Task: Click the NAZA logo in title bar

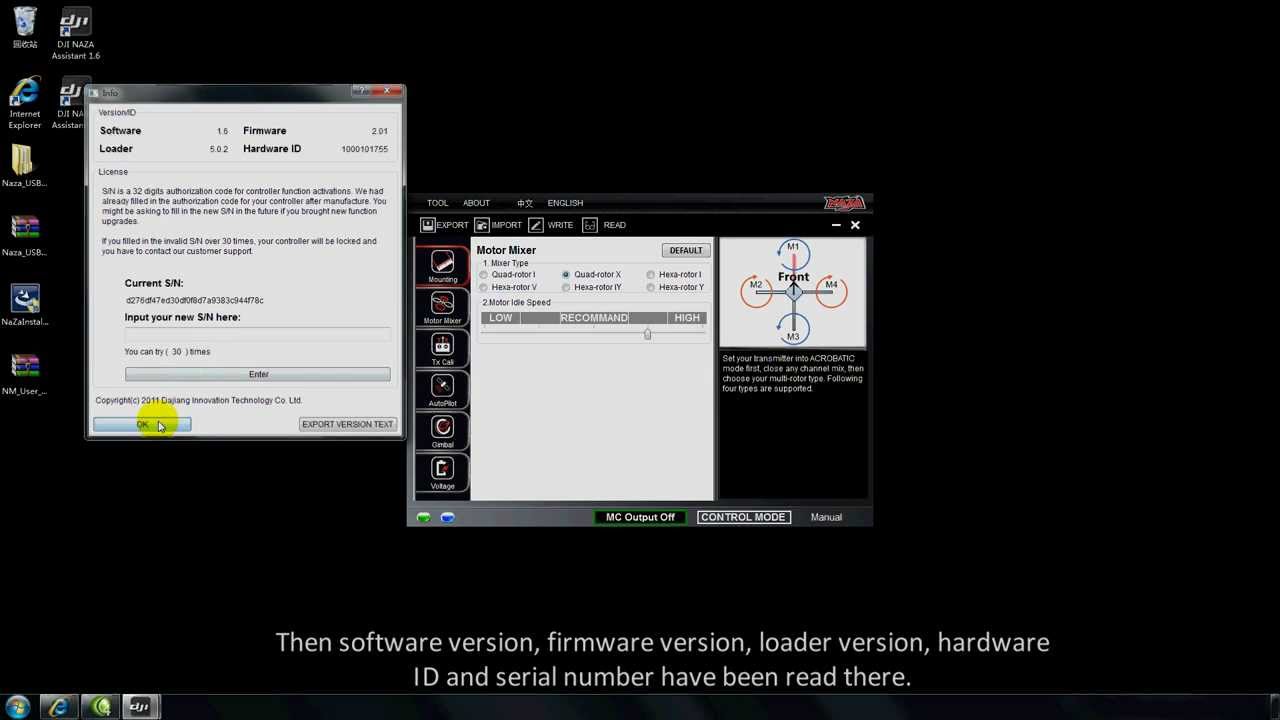Action: tap(844, 203)
